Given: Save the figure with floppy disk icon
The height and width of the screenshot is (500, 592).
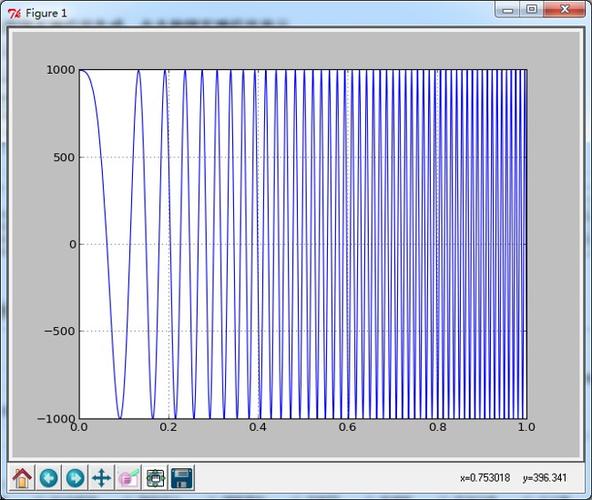Looking at the screenshot, I should pyautogui.click(x=182, y=478).
